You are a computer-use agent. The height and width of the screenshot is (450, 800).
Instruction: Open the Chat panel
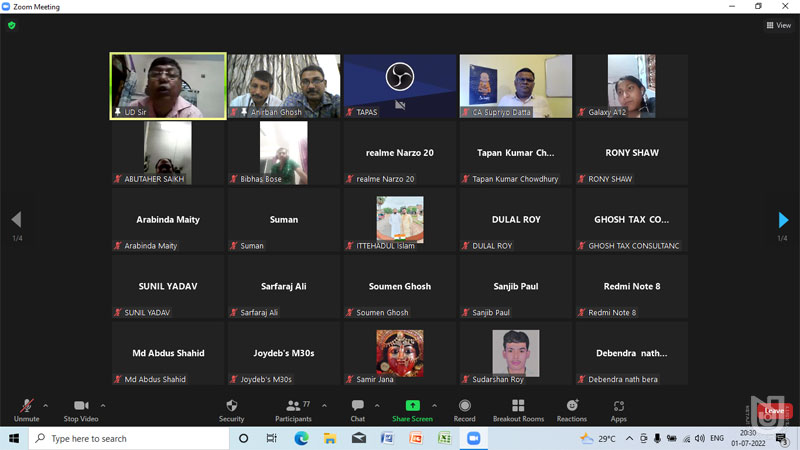click(x=357, y=408)
